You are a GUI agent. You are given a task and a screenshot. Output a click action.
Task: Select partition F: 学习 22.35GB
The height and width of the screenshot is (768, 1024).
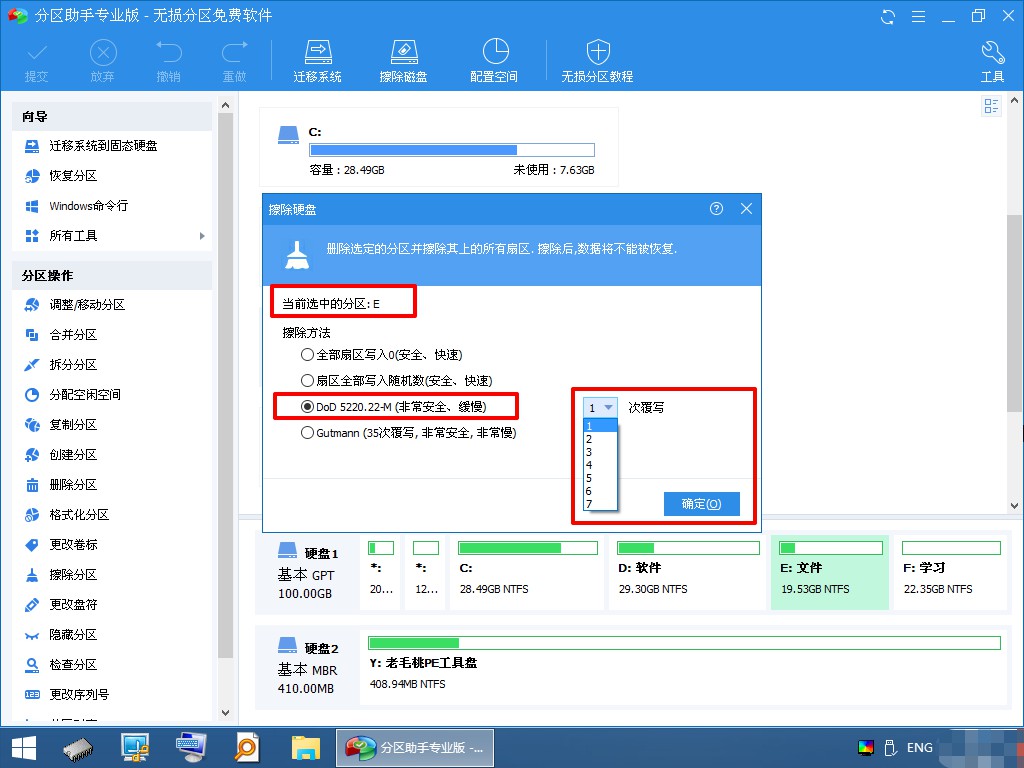pos(951,572)
